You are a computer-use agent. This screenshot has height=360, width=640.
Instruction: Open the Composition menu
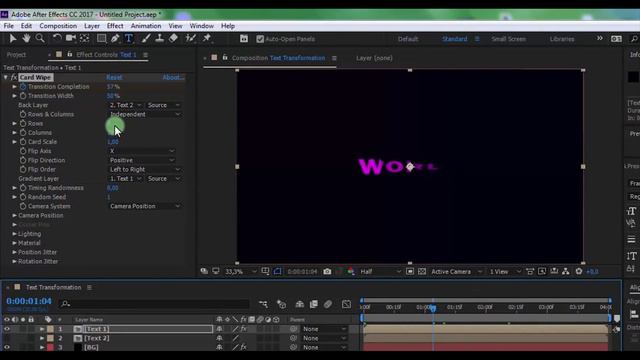[x=58, y=26]
